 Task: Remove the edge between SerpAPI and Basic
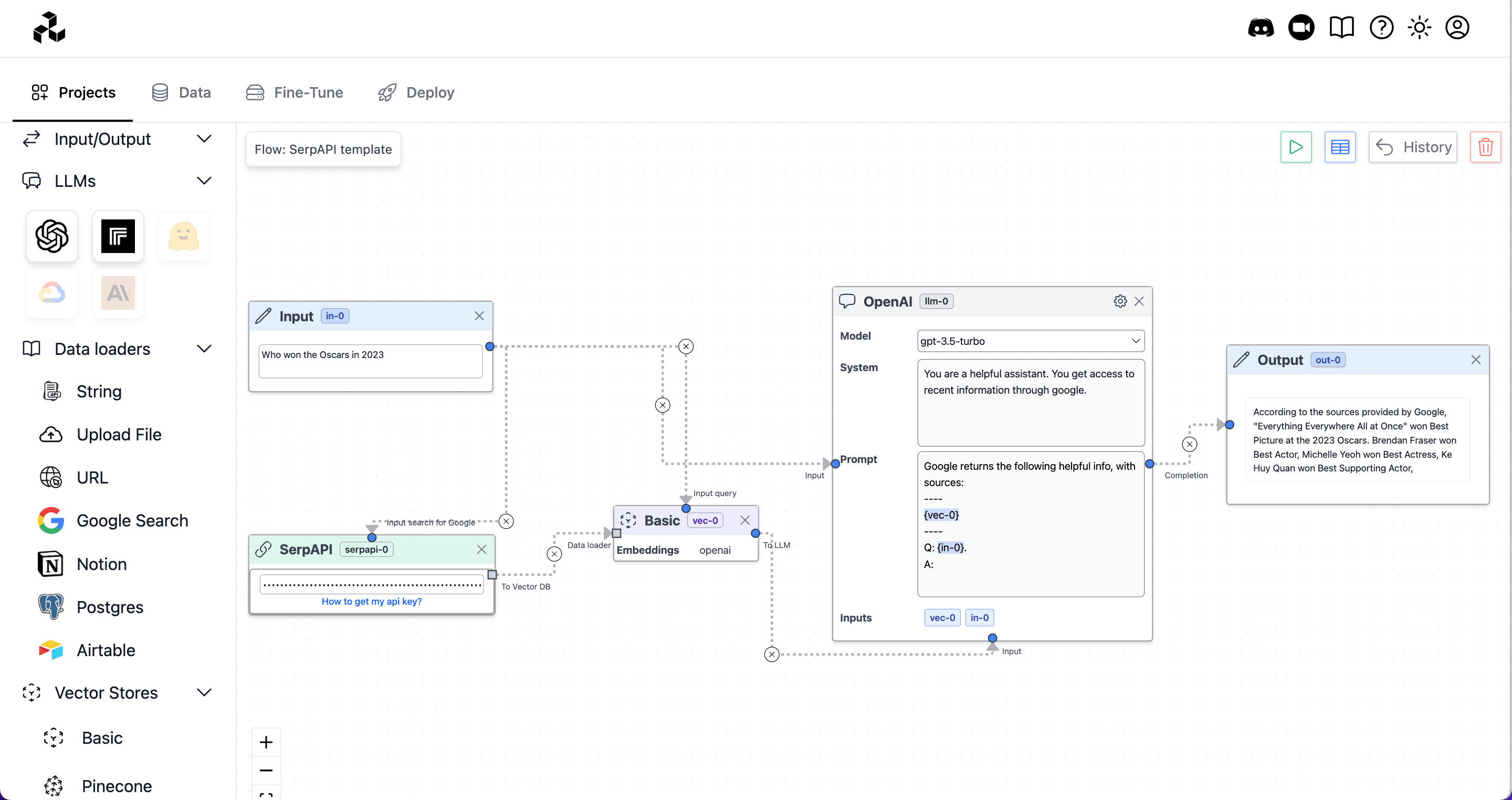tap(554, 553)
